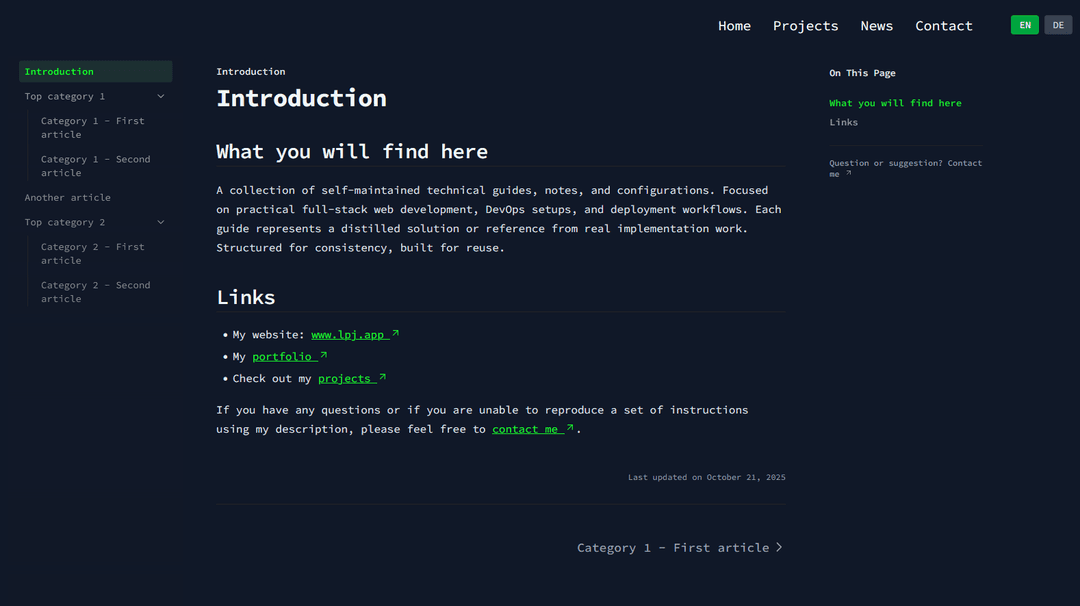Click external arrow icon after Contact me in right panel

click(x=849, y=174)
